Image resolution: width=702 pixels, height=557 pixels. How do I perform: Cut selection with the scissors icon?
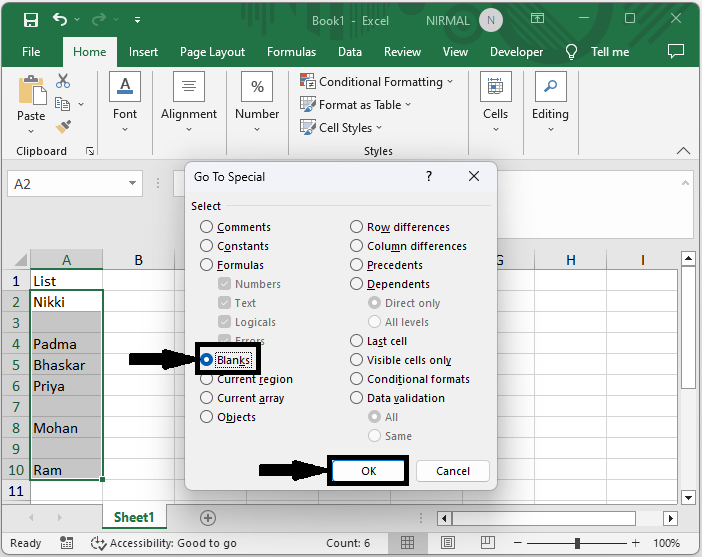63,81
